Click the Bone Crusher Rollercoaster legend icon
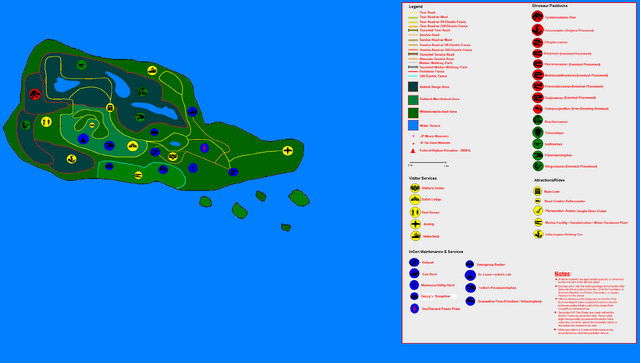640x363 pixels. pyautogui.click(x=538, y=201)
